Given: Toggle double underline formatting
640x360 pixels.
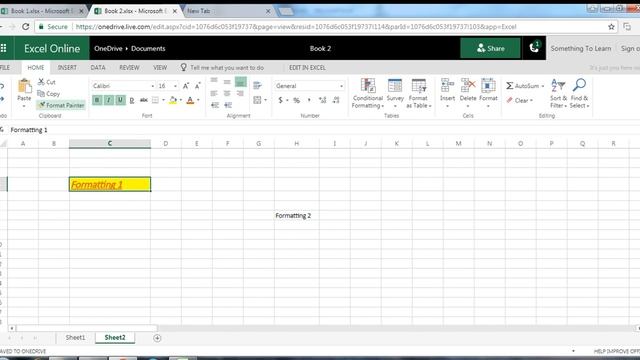Looking at the screenshot, I should [x=132, y=100].
